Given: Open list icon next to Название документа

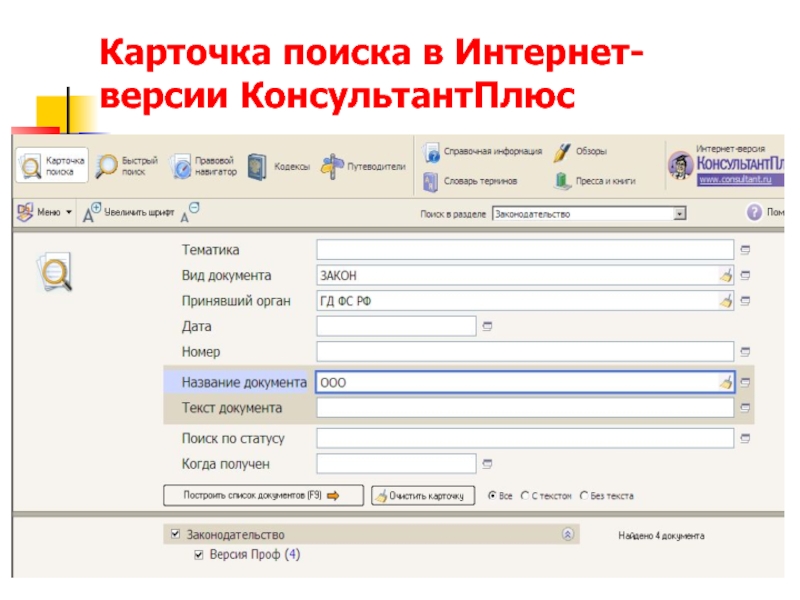Looking at the screenshot, I should click(x=745, y=382).
